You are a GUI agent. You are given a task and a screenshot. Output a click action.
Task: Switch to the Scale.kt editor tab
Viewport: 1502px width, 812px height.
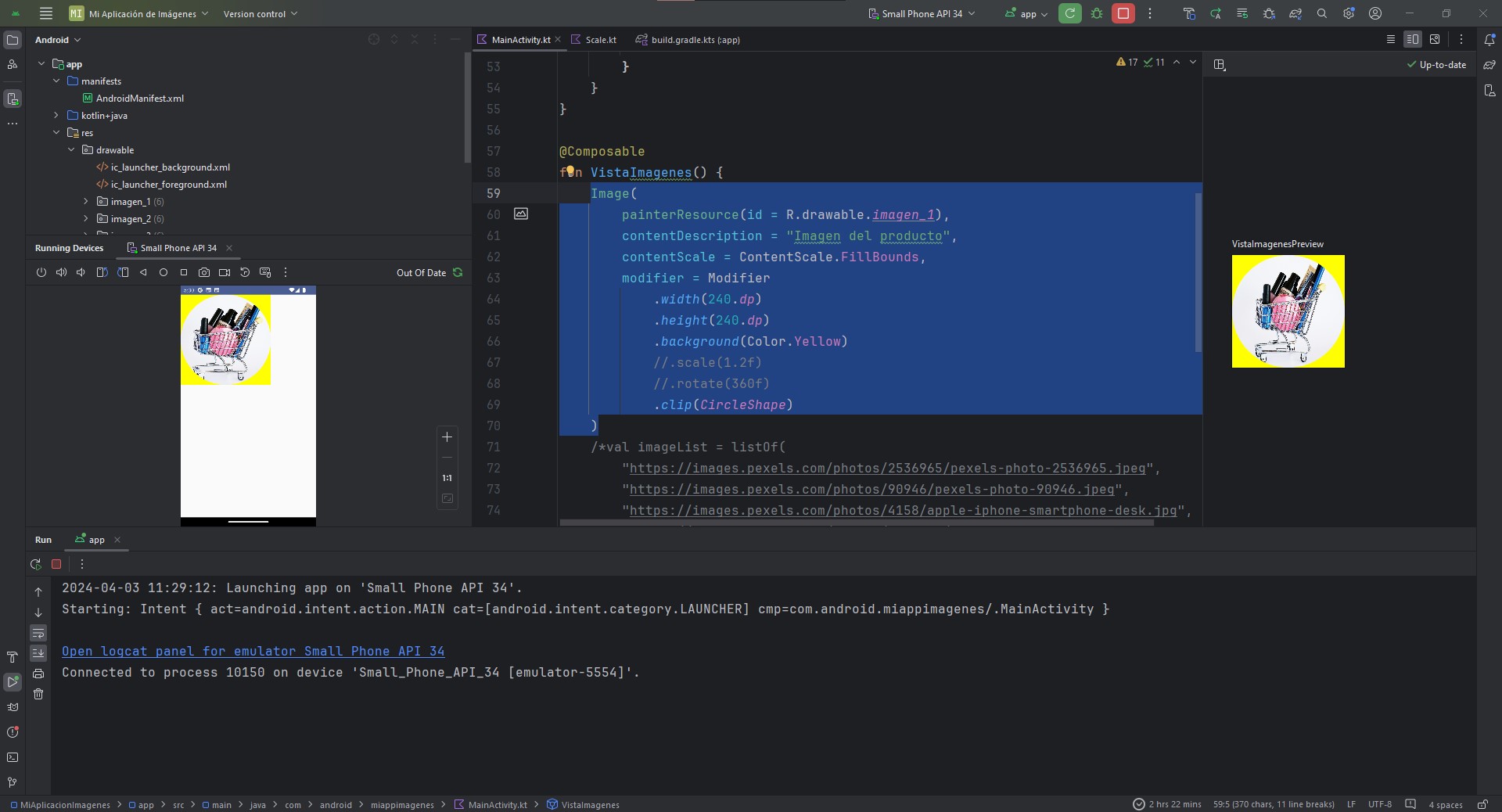point(599,40)
